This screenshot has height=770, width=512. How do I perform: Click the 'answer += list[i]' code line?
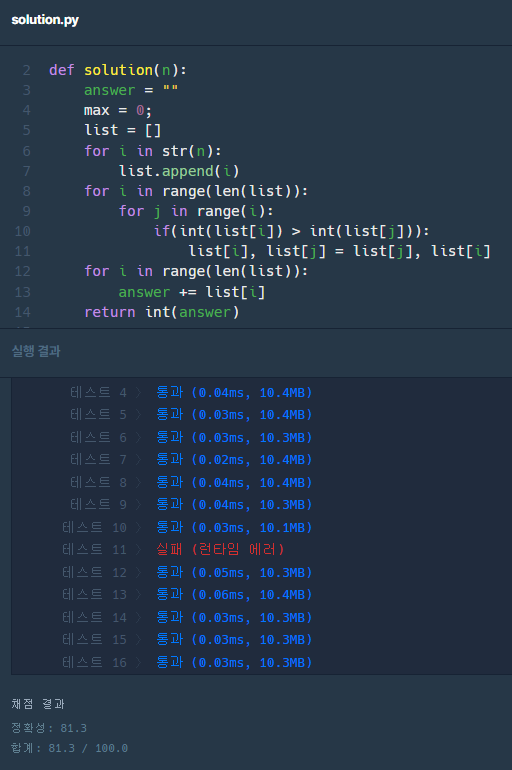[x=191, y=292]
